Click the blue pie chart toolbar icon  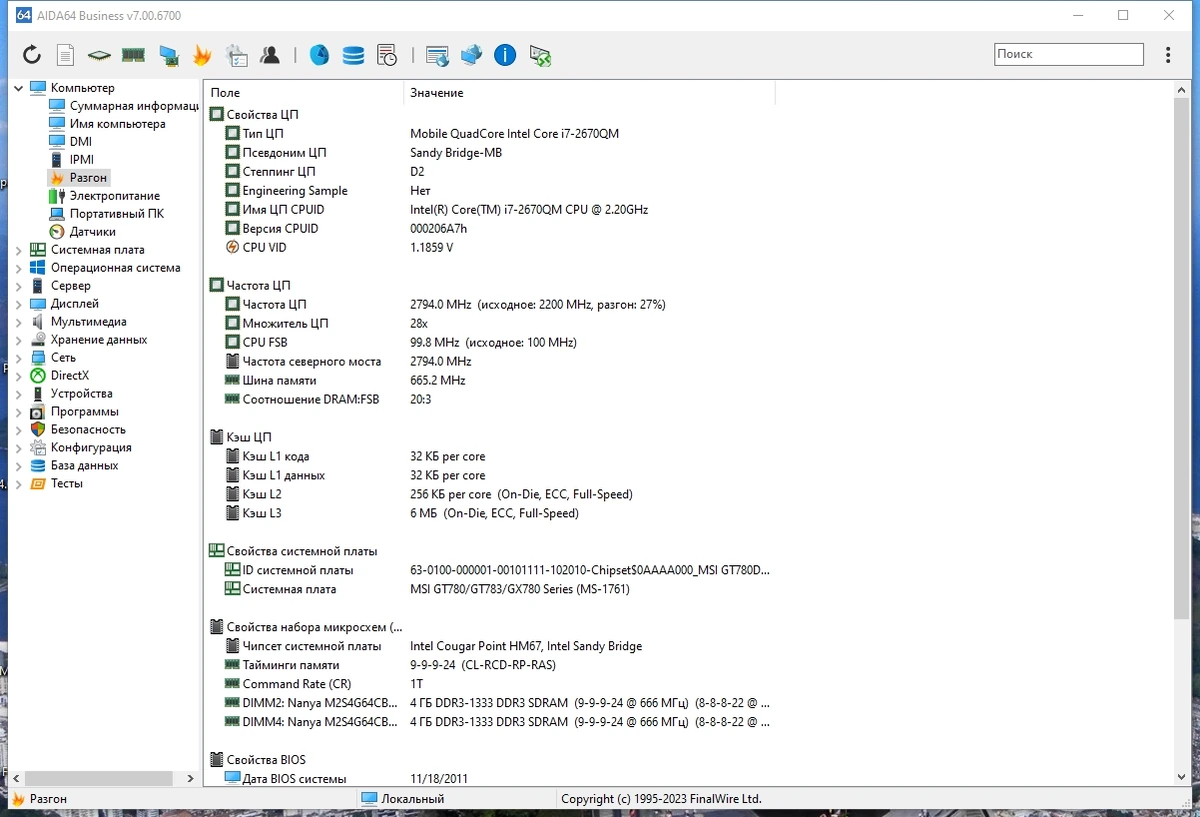point(319,55)
